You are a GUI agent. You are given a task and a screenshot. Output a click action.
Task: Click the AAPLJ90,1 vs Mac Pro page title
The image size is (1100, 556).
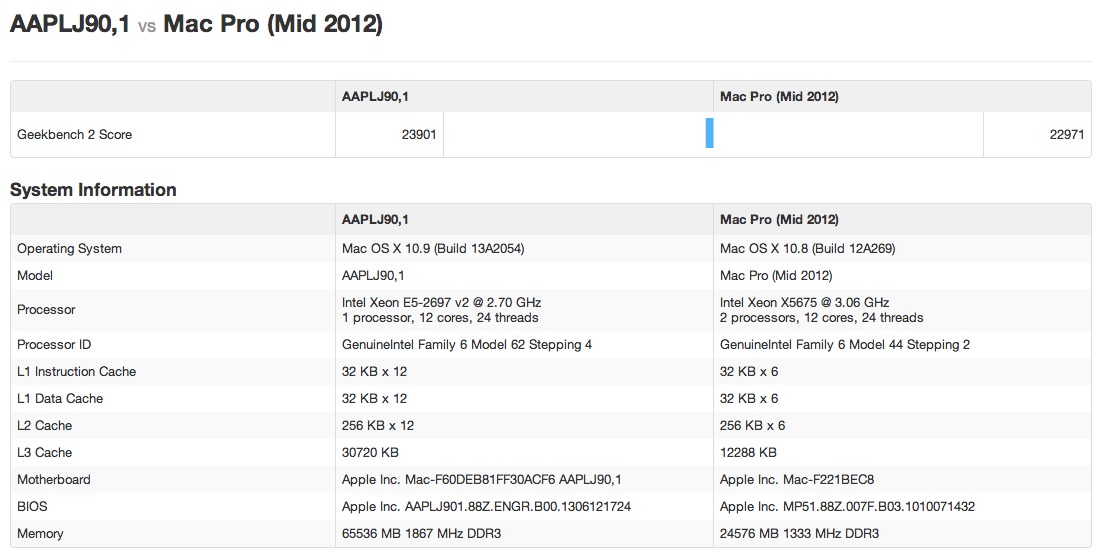[x=196, y=25]
